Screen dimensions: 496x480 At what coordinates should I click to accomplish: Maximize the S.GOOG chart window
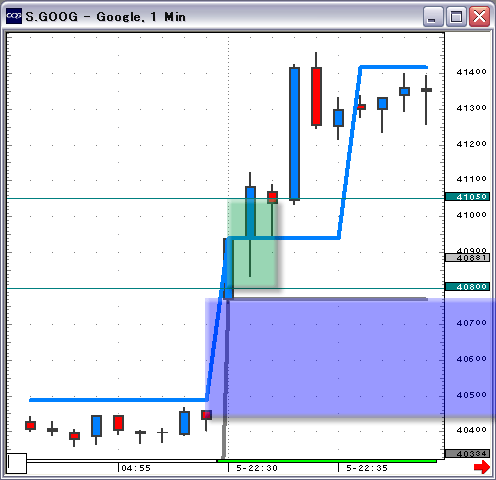pos(456,16)
